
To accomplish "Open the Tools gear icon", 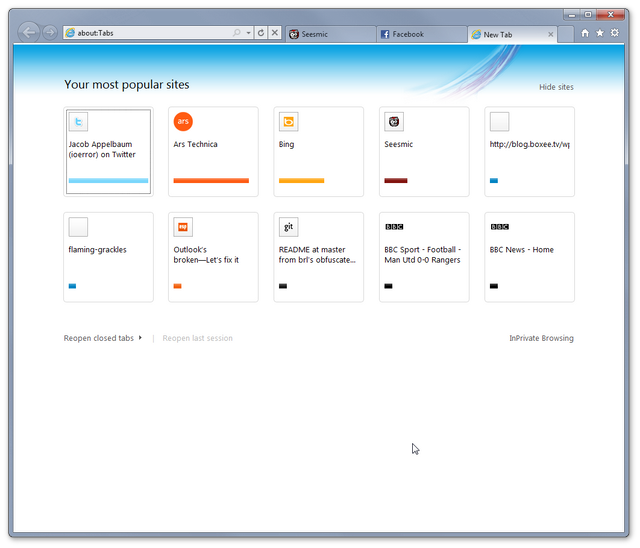I will click(615, 33).
